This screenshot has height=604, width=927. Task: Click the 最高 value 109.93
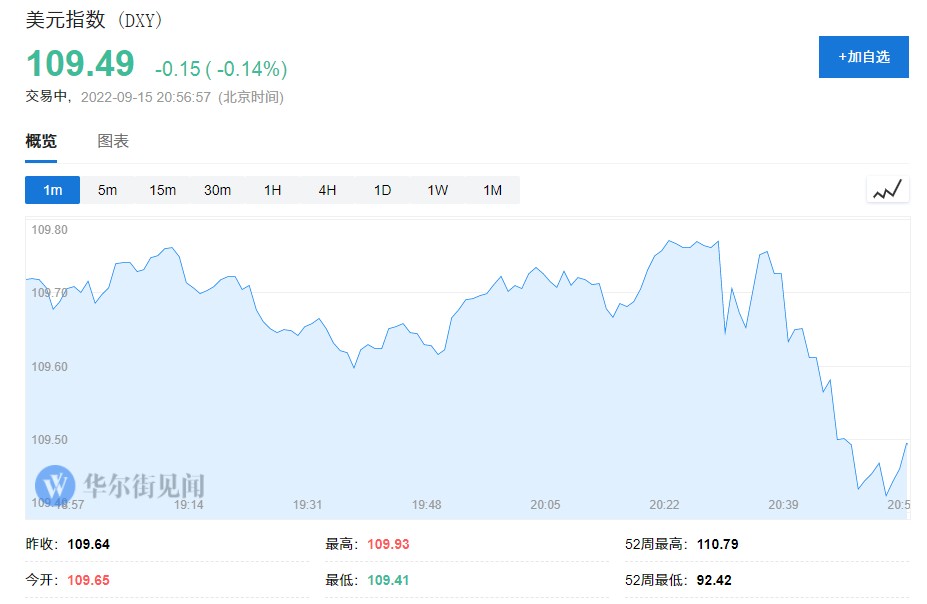pos(388,545)
